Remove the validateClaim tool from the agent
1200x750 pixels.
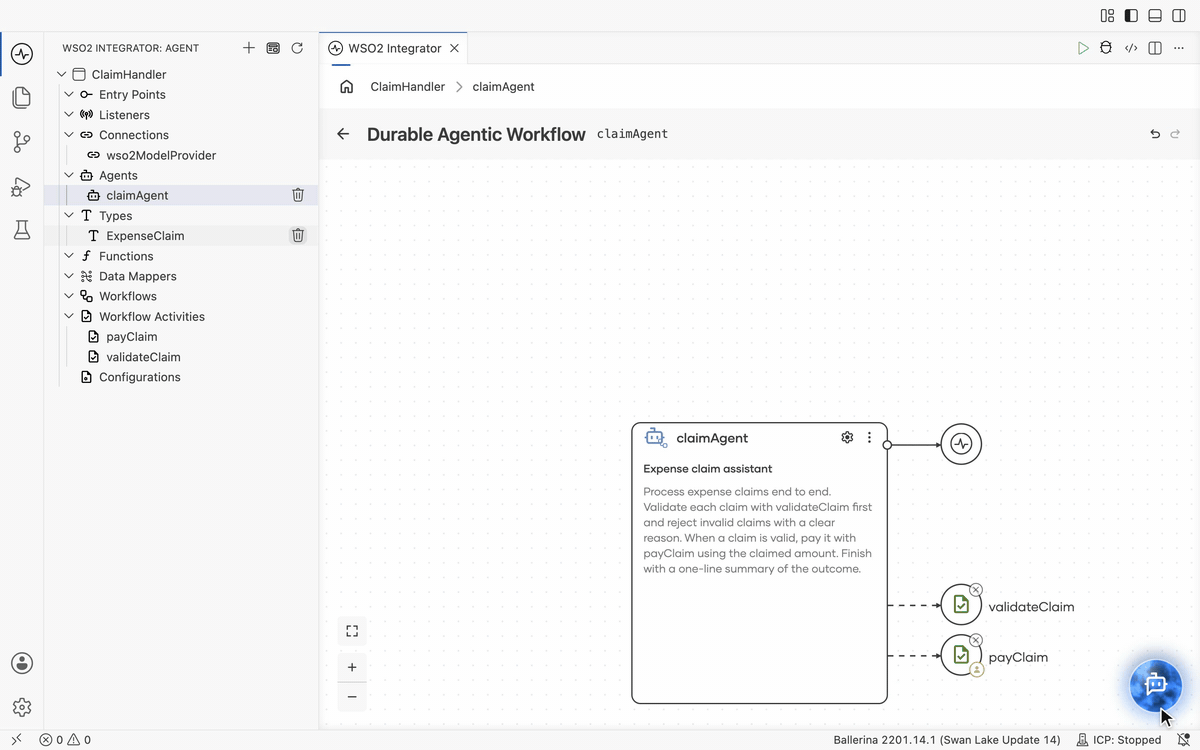[976, 590]
